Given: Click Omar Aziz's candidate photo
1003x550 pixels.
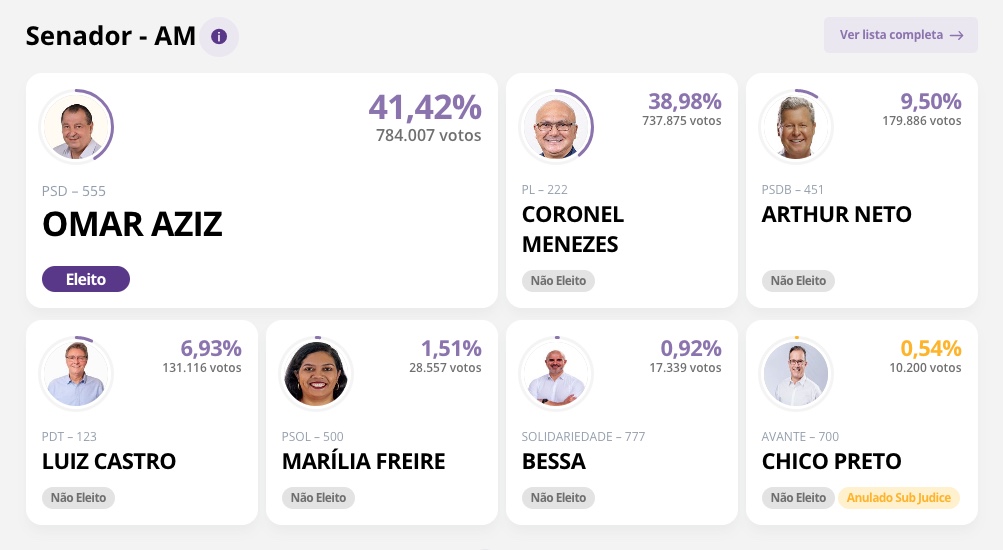Looking at the screenshot, I should click(76, 126).
